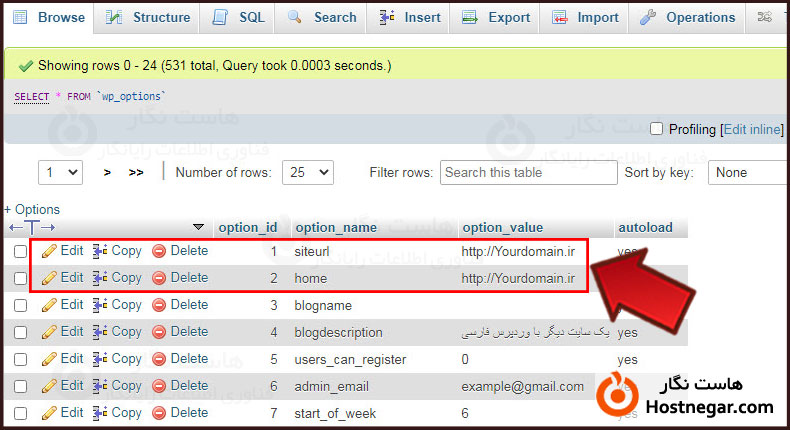Open the Sort by key dropdown
The width and height of the screenshot is (790, 430).
748,172
